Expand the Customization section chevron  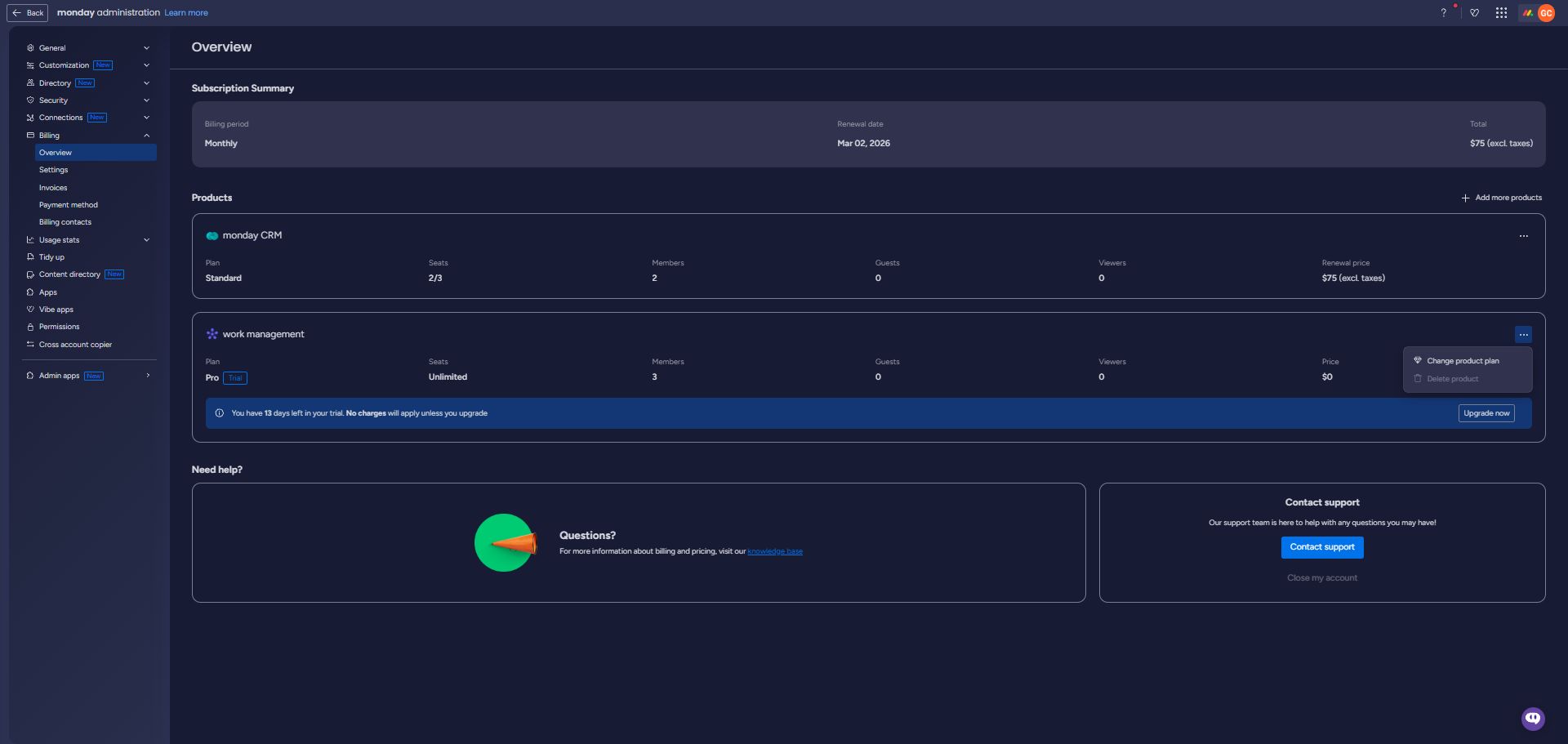pos(146,65)
